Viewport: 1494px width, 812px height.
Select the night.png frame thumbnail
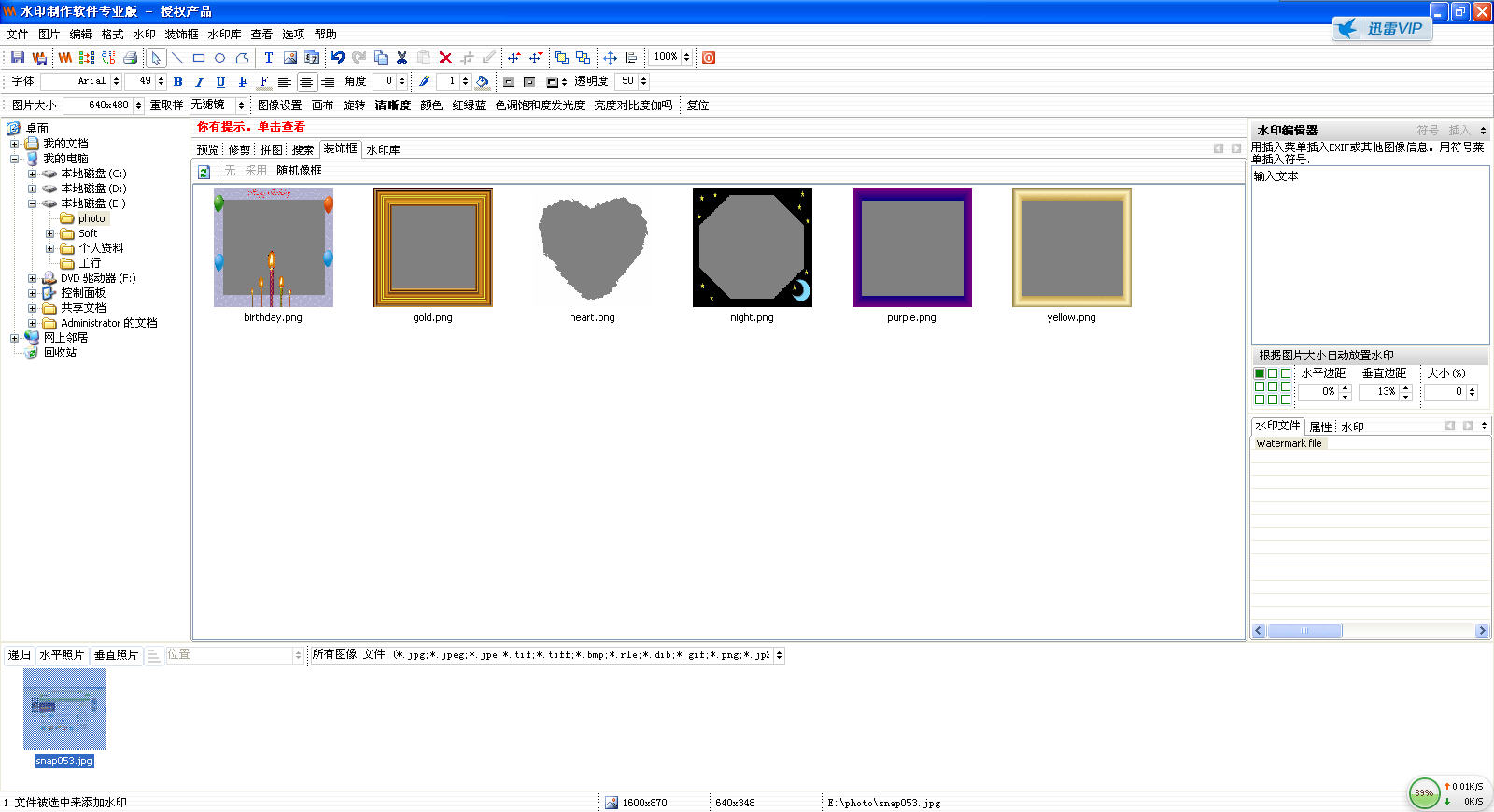coord(753,247)
